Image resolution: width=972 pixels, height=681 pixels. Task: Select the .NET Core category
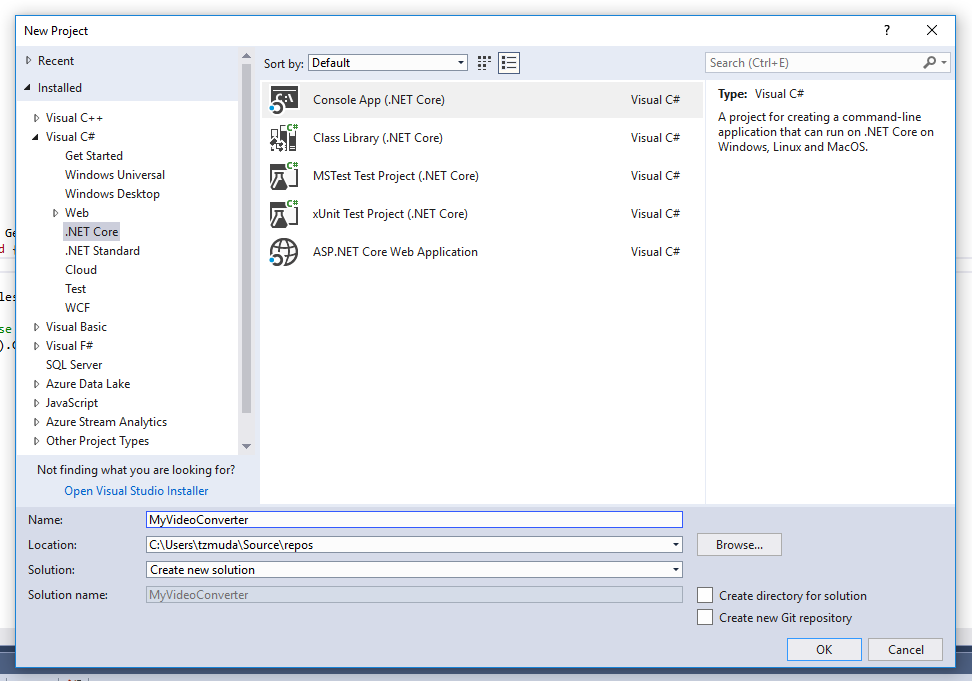(92, 232)
